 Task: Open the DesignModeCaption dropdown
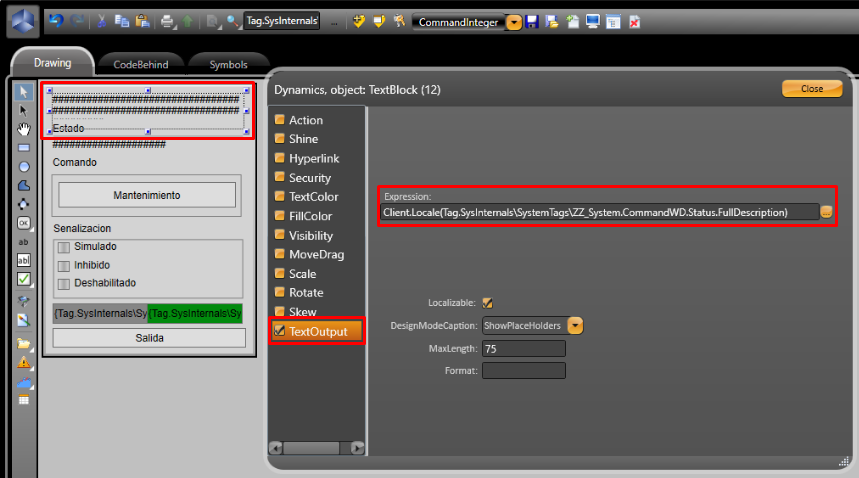coord(575,325)
